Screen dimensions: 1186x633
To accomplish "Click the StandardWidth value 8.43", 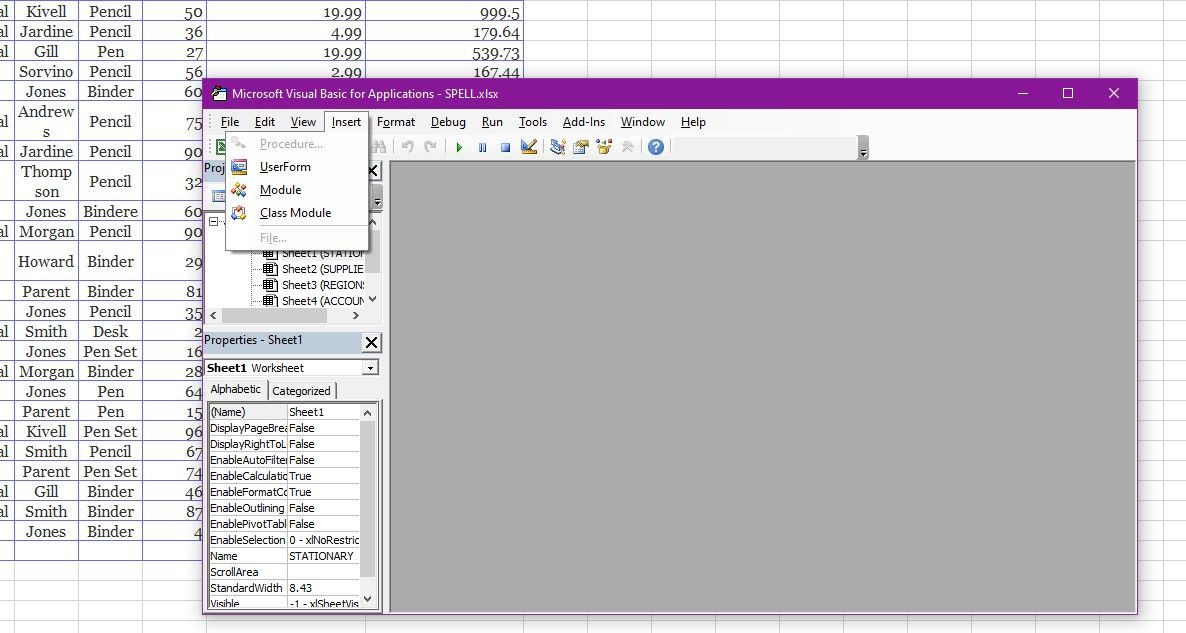I will (x=323, y=588).
